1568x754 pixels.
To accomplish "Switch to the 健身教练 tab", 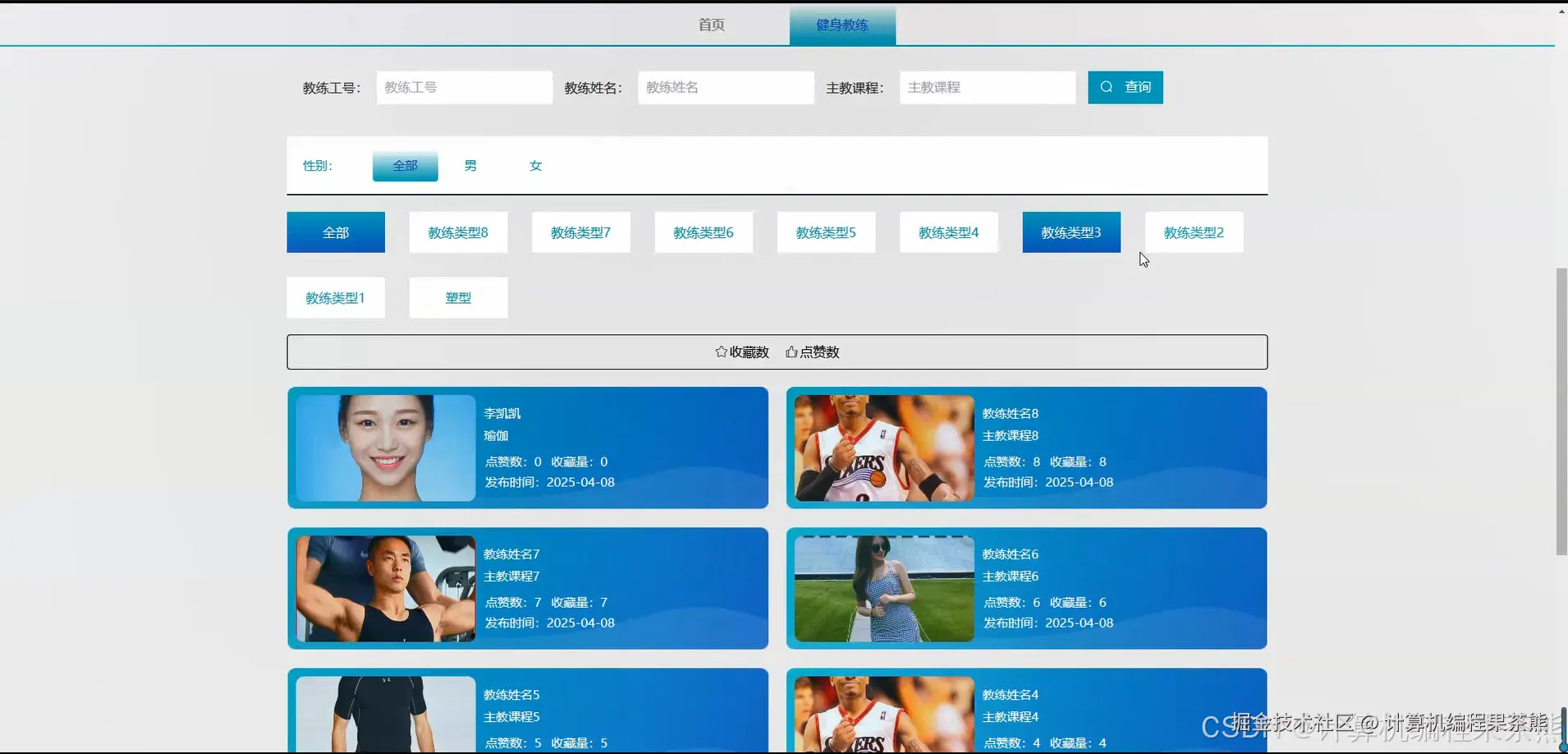I will (x=841, y=24).
